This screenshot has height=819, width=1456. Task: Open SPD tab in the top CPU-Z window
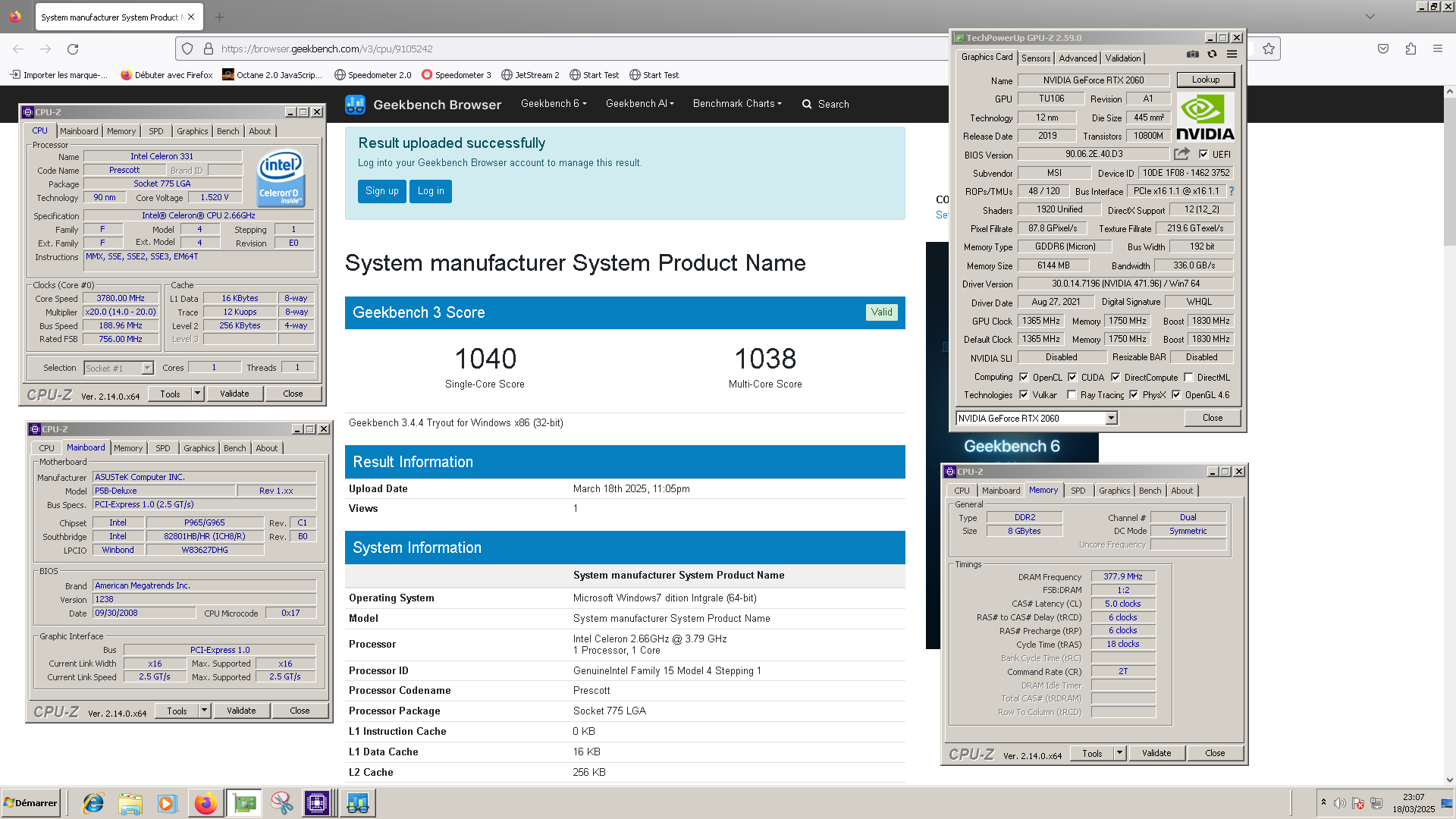point(156,131)
